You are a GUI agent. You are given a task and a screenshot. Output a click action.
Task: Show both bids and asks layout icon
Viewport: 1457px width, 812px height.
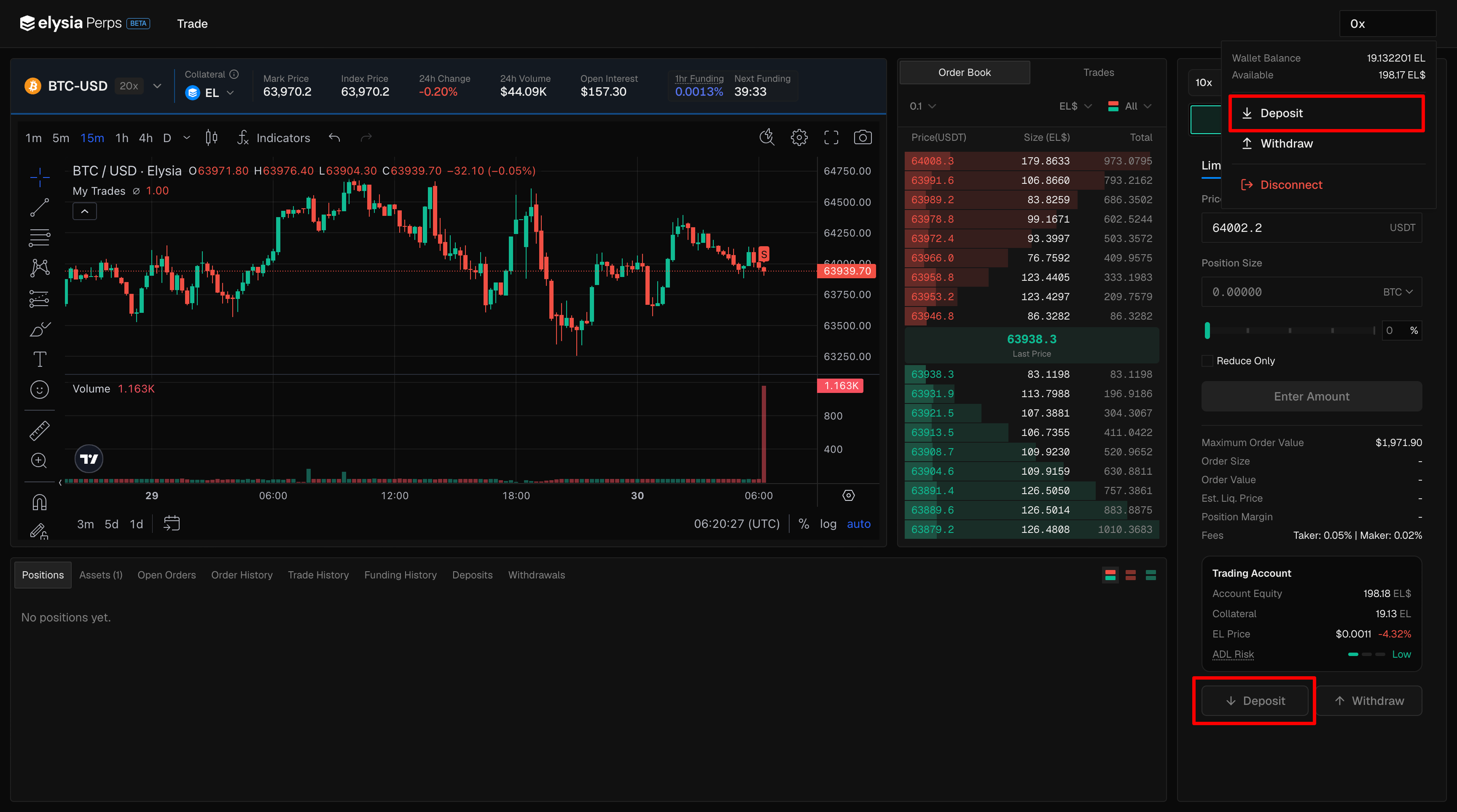tap(1110, 575)
